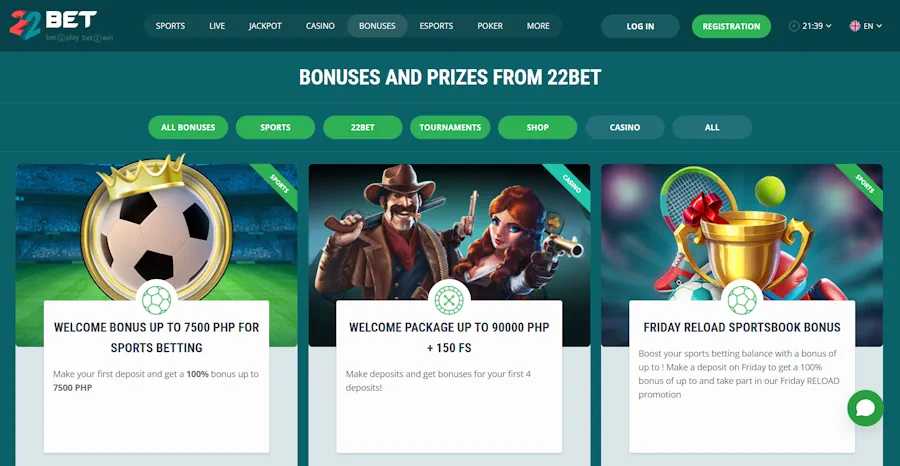Open the MORE navigation menu

point(538,26)
